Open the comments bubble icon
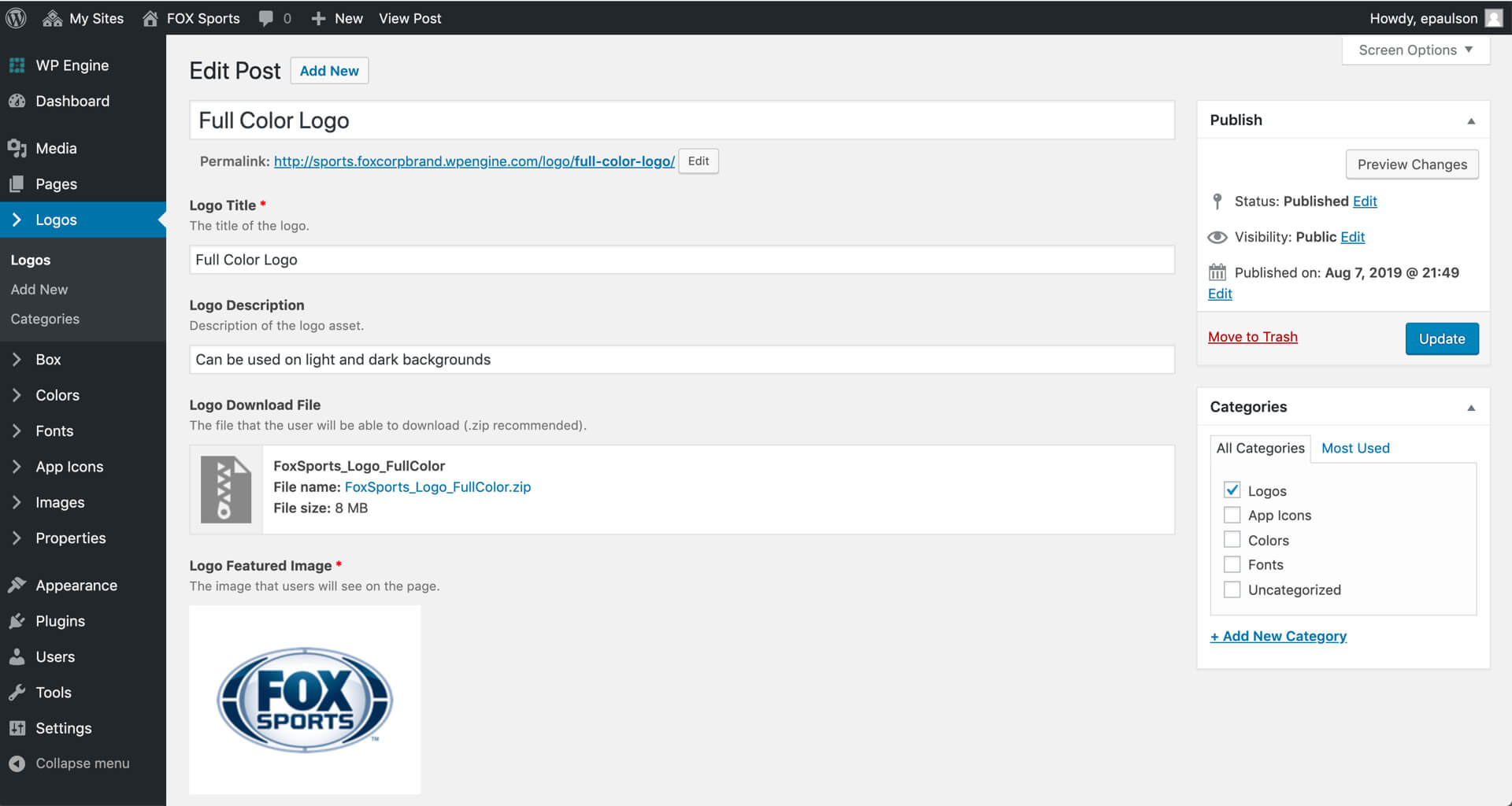The image size is (1512, 806). 266,18
